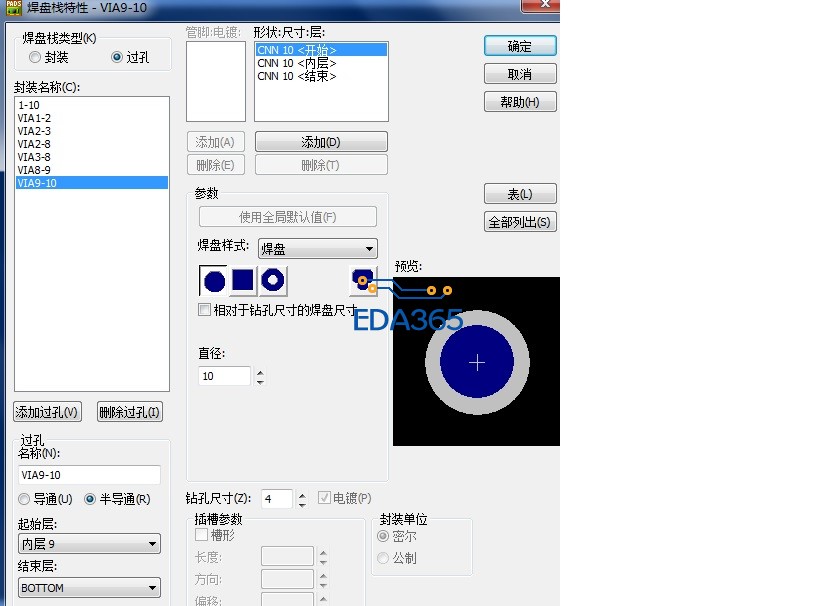The image size is (819, 606).
Task: Choose the 导通(U) via option
Action: (24, 499)
